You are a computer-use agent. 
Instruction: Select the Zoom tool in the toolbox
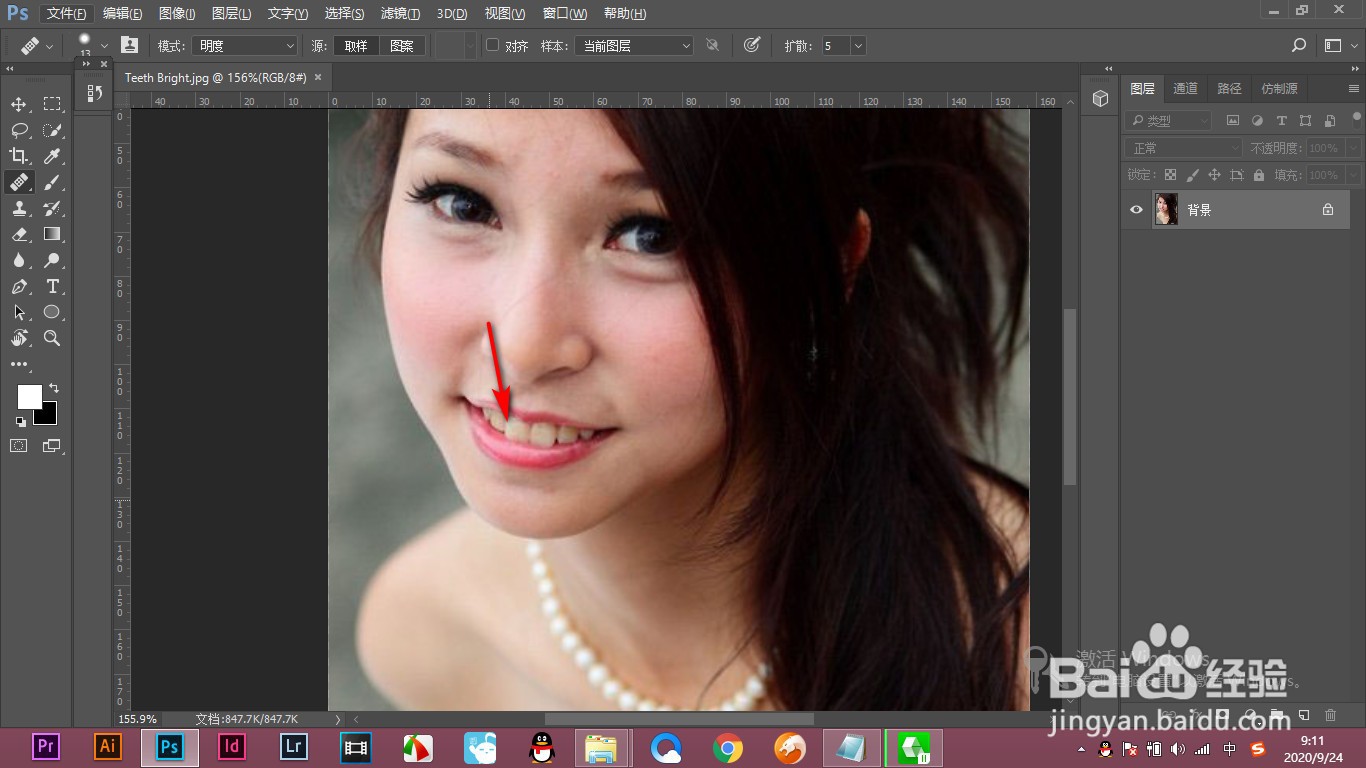(52, 338)
